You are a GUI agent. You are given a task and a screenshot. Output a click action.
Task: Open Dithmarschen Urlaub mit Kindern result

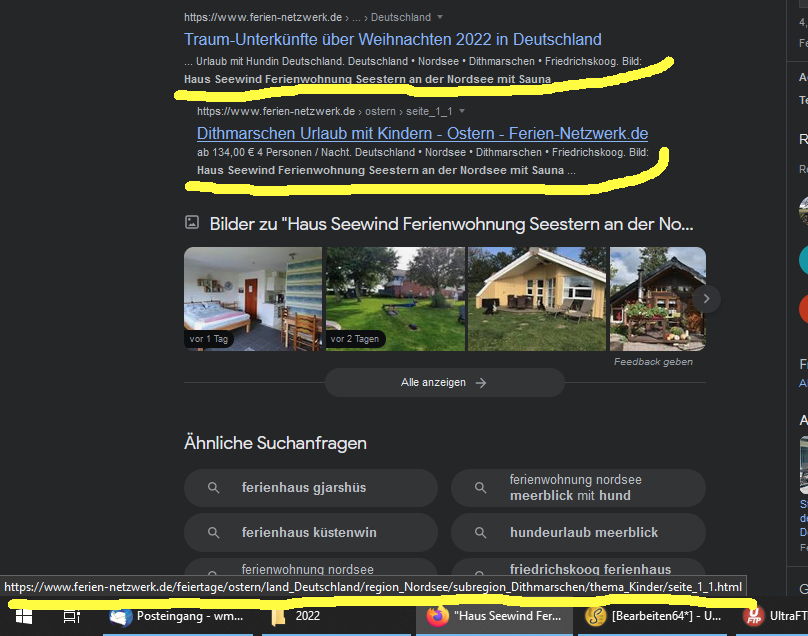[x=423, y=133]
